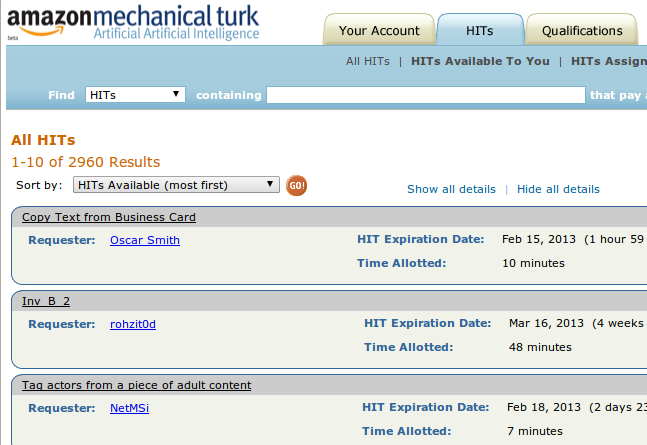Open the Inv_B_2 HIT title

46,301
